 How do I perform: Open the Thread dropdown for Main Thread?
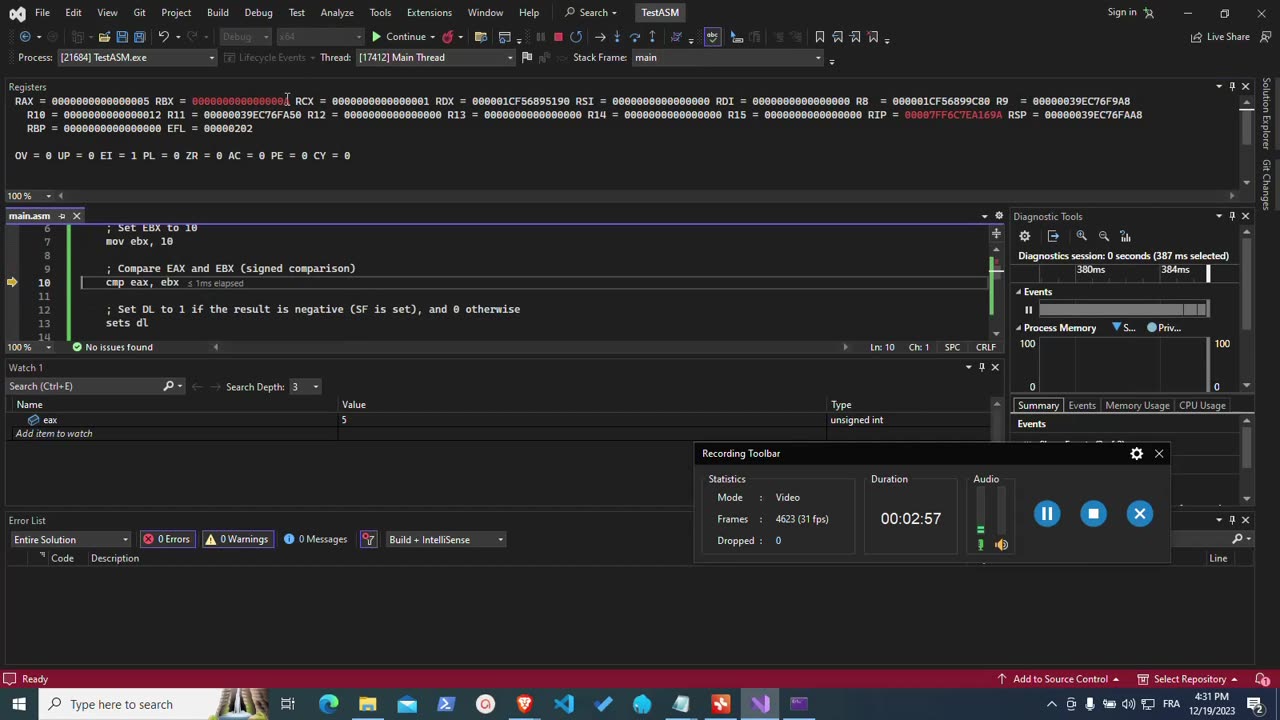(x=509, y=58)
